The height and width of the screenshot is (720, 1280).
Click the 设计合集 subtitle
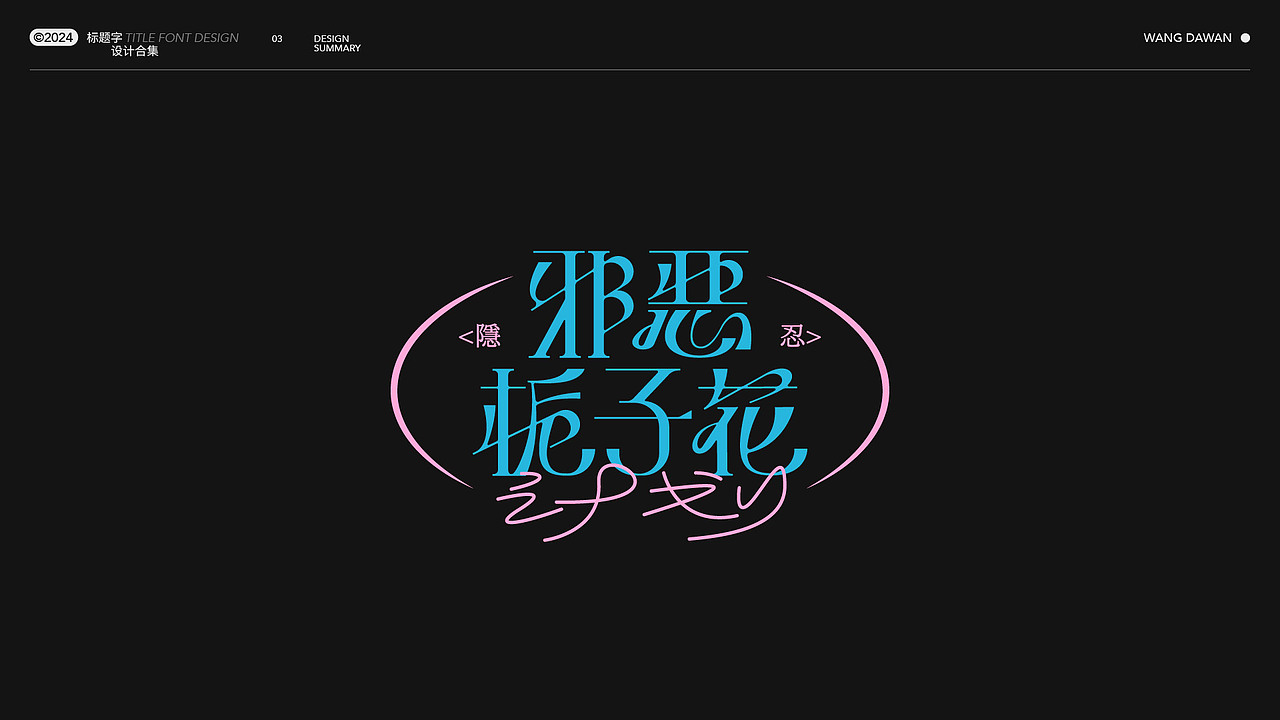[x=135, y=51]
